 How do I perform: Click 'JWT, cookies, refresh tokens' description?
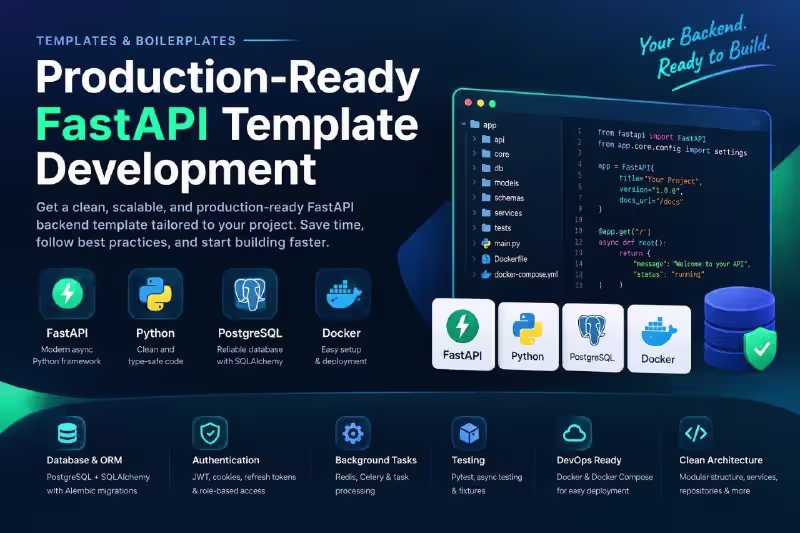[x=244, y=477]
